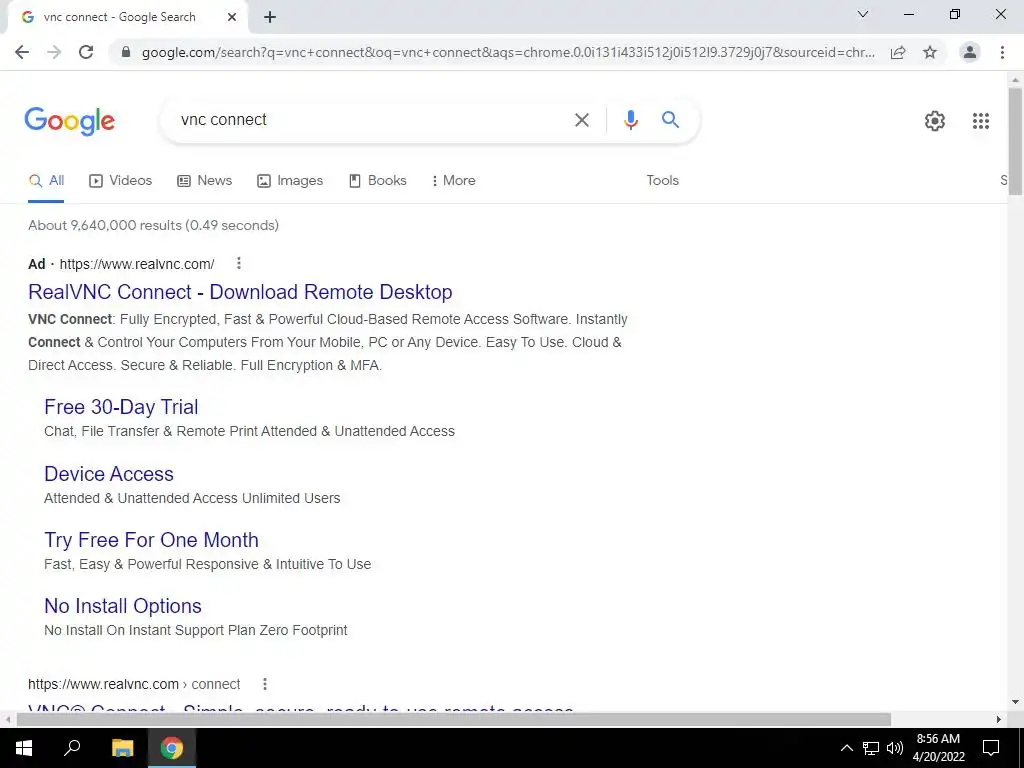Click the scroll right arrow

[x=999, y=720]
